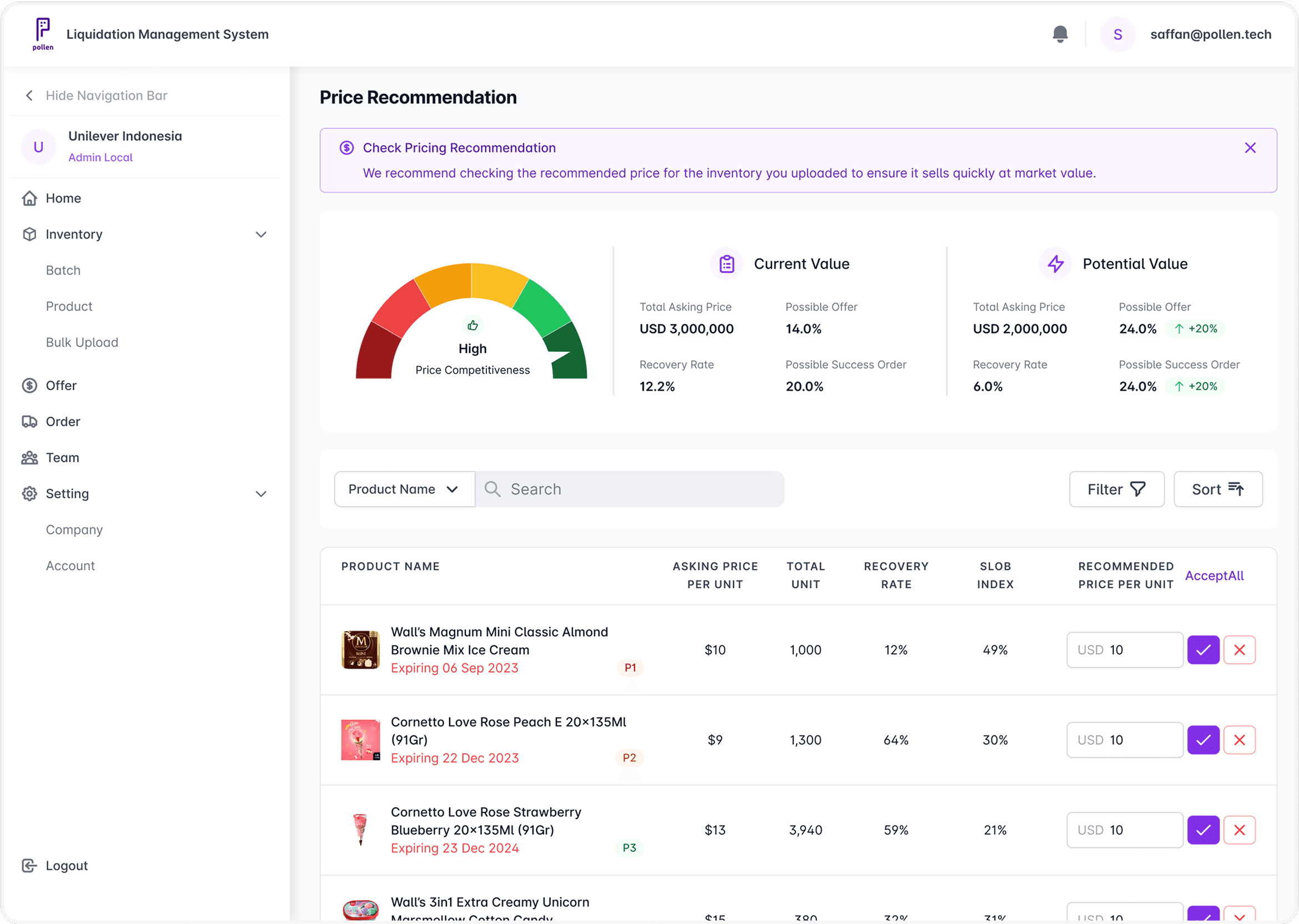Dismiss the Check Pricing Recommendation banner
1299x924 pixels.
click(x=1250, y=148)
